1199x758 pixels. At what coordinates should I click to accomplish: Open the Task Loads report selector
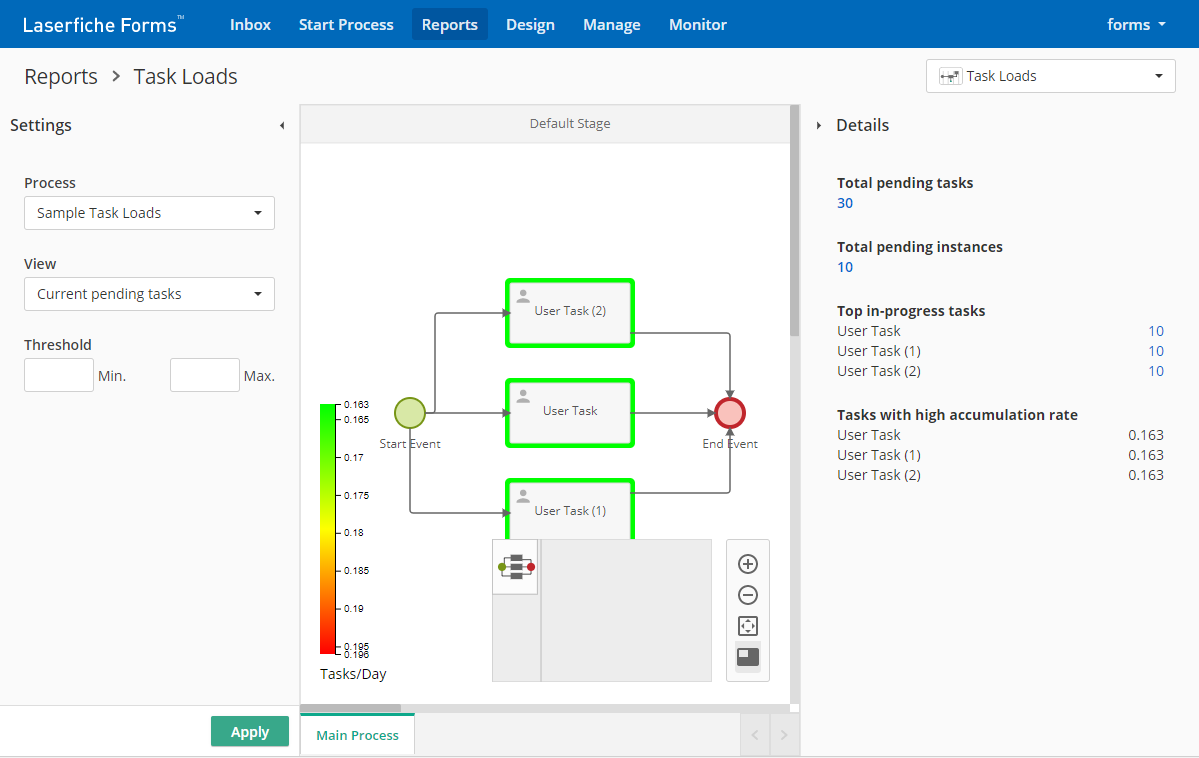[x=1050, y=76]
